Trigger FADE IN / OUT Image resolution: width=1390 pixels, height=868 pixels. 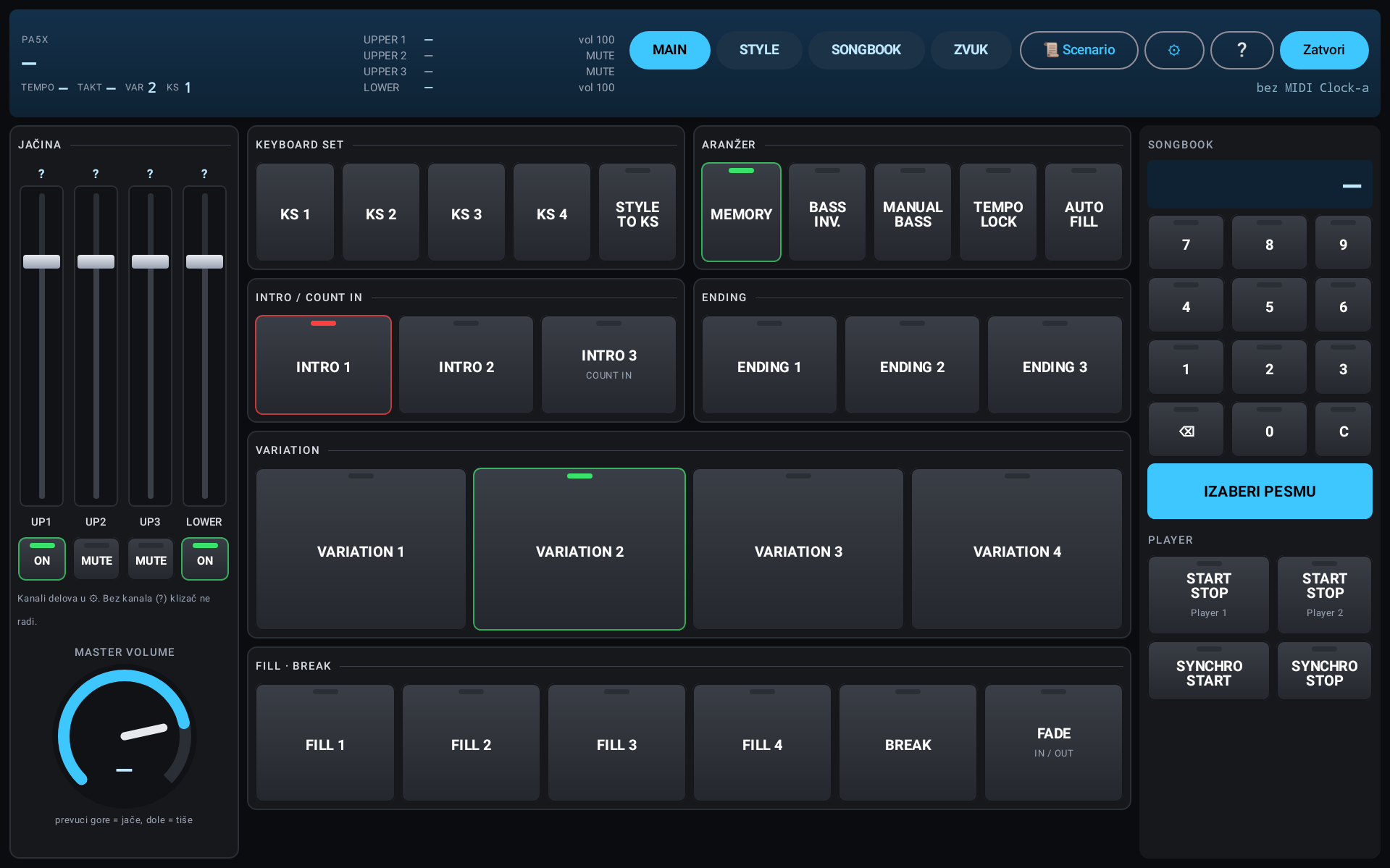tap(1053, 743)
